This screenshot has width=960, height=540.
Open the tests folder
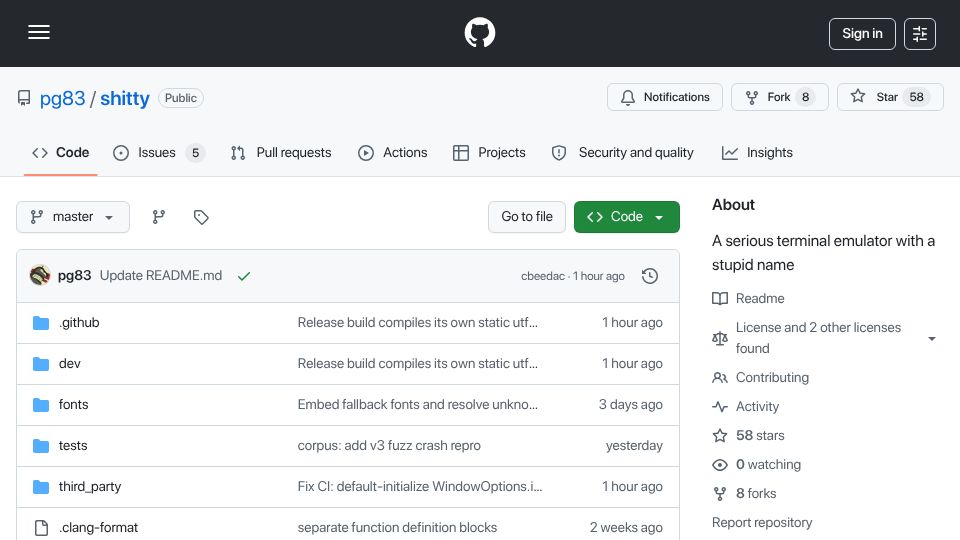[73, 446]
